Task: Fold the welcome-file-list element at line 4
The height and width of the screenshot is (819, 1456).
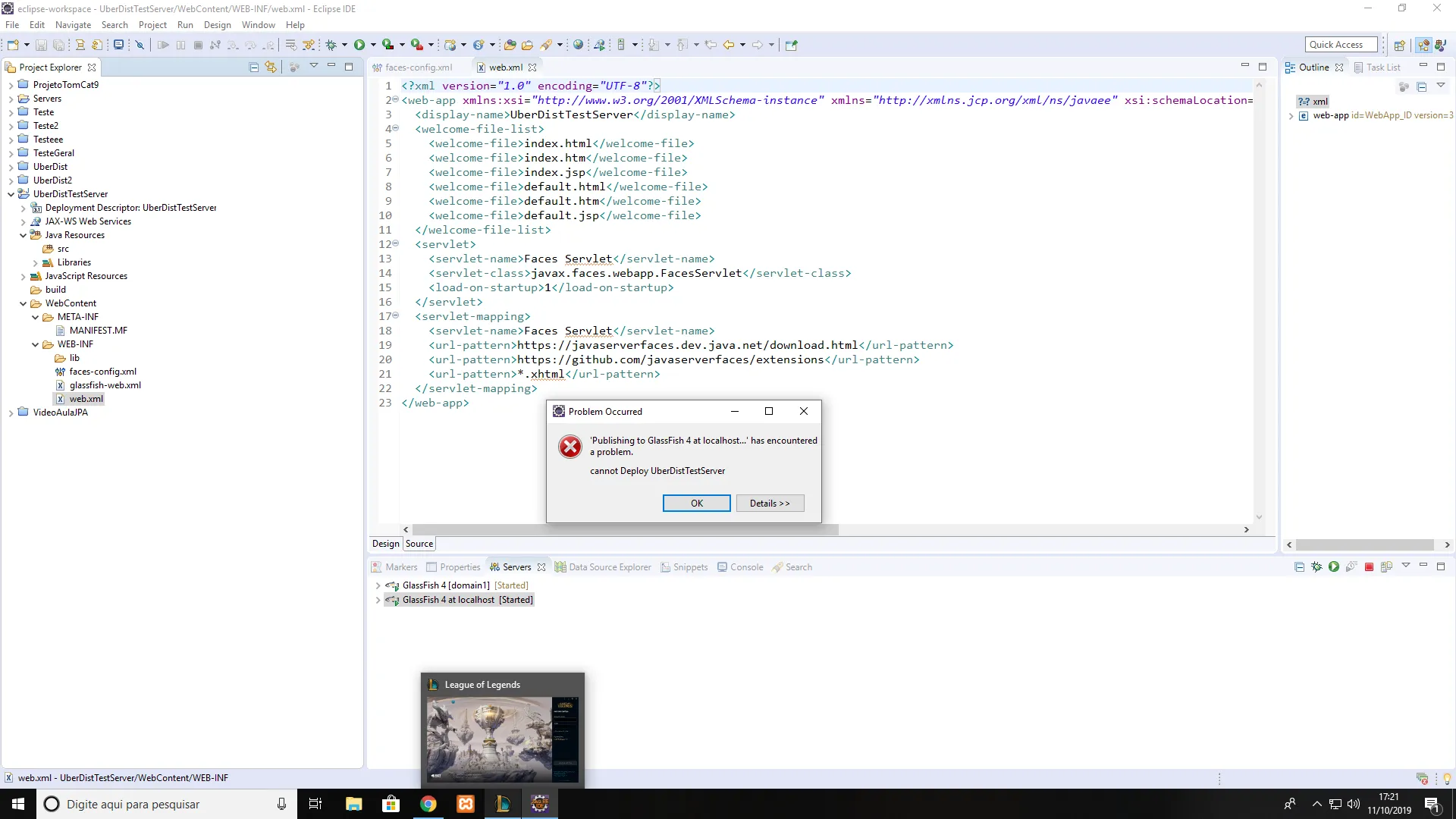Action: click(x=396, y=128)
